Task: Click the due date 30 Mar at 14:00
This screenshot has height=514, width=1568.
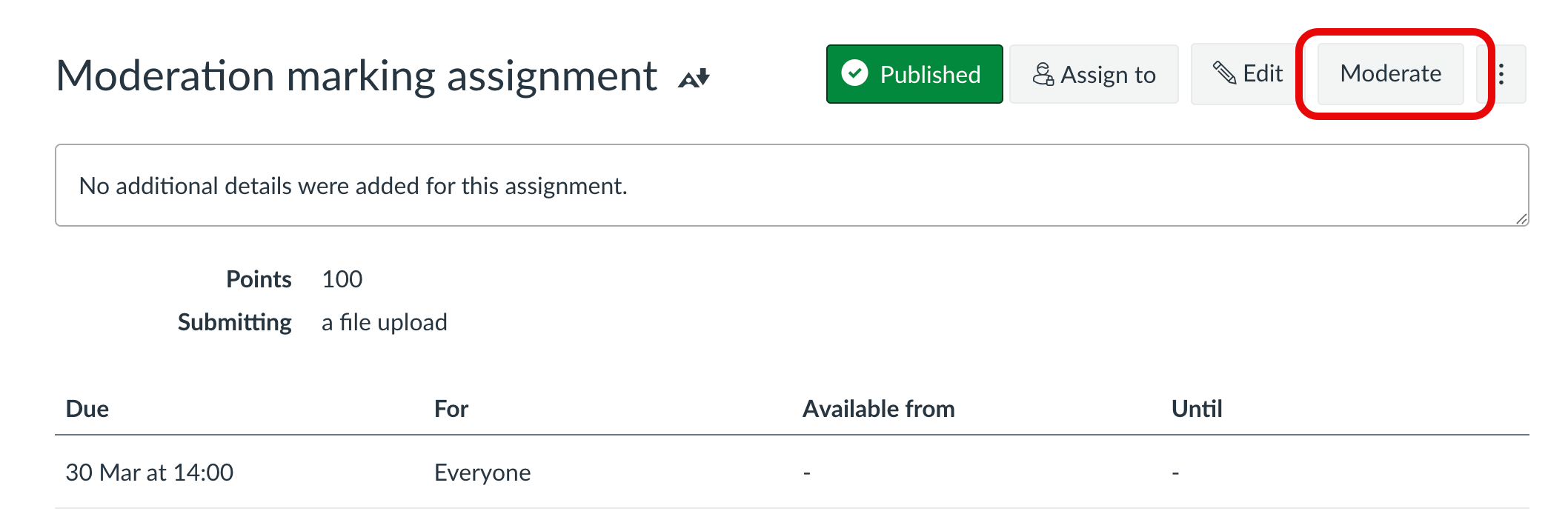Action: pos(149,473)
